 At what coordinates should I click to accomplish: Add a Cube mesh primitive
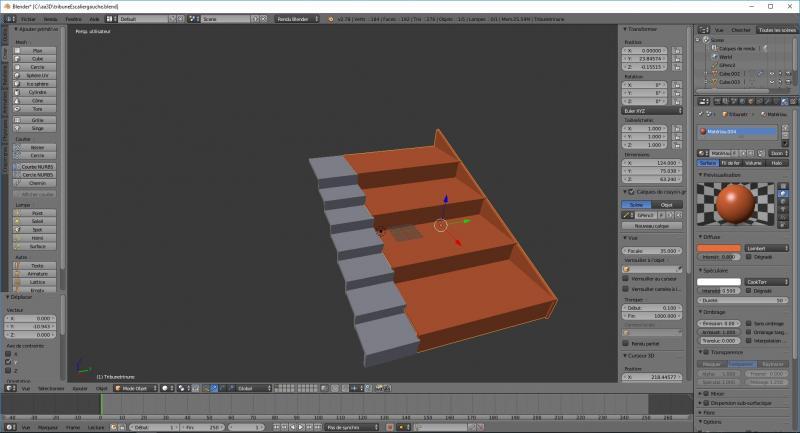(38, 58)
